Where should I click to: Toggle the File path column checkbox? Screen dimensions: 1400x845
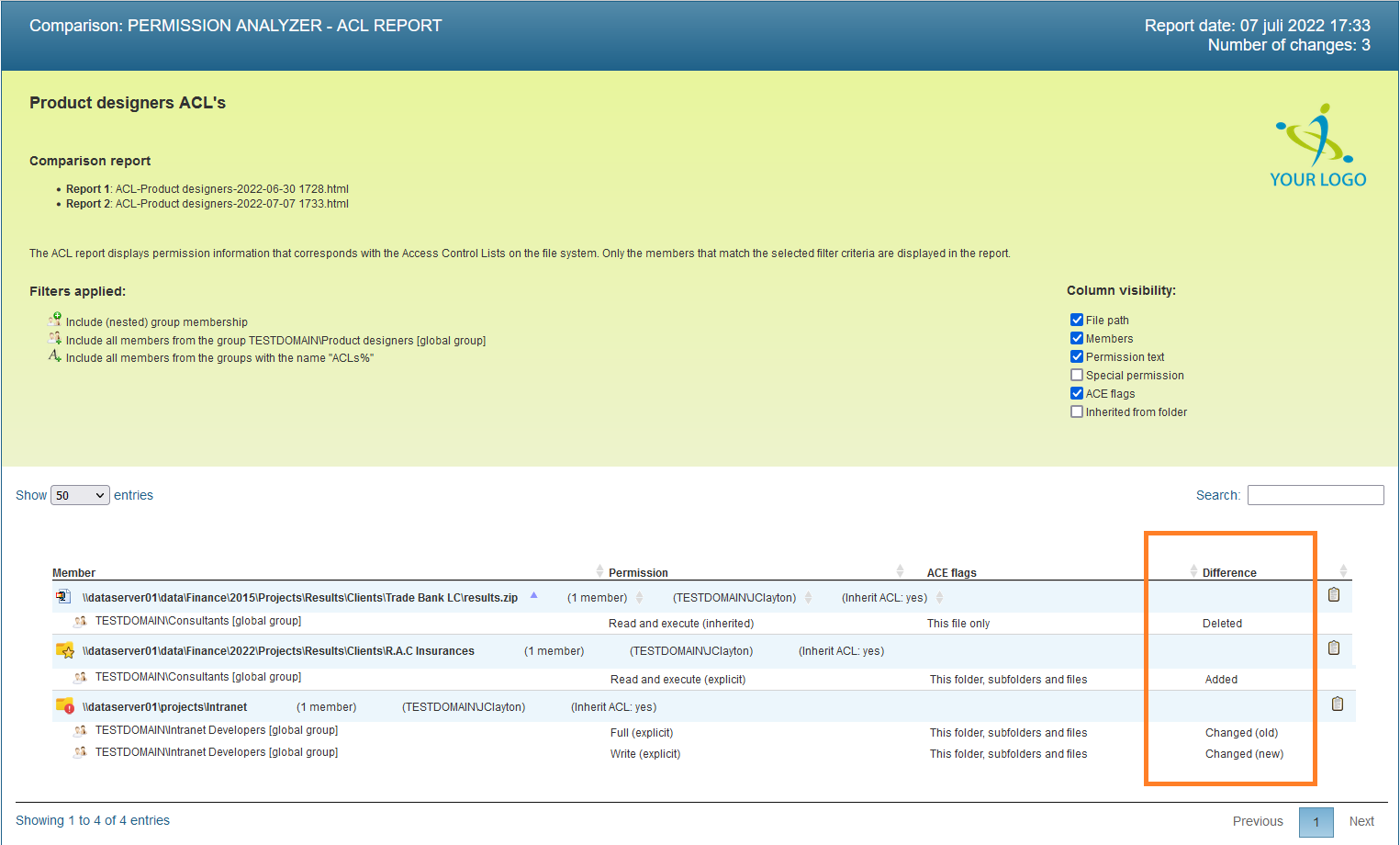[x=1077, y=320]
